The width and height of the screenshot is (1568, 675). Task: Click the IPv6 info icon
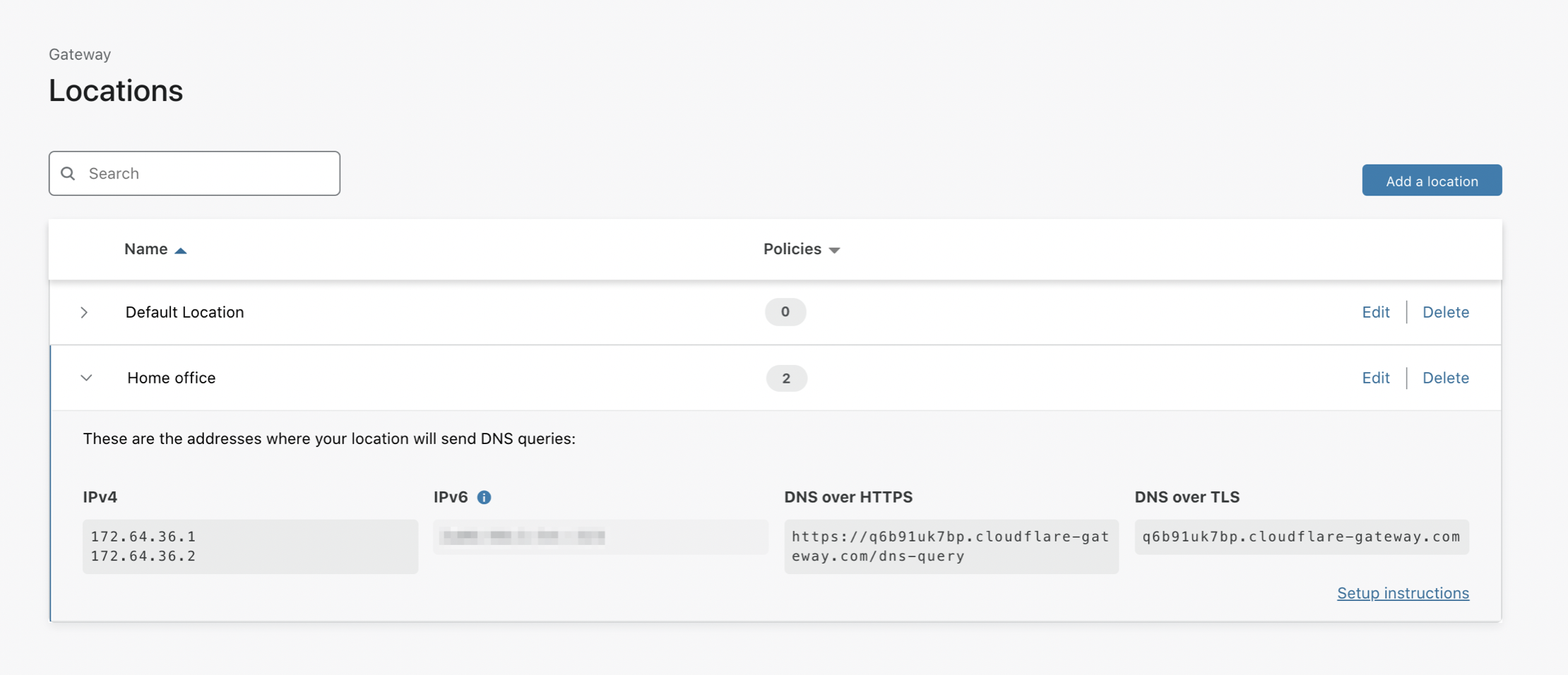(484, 497)
